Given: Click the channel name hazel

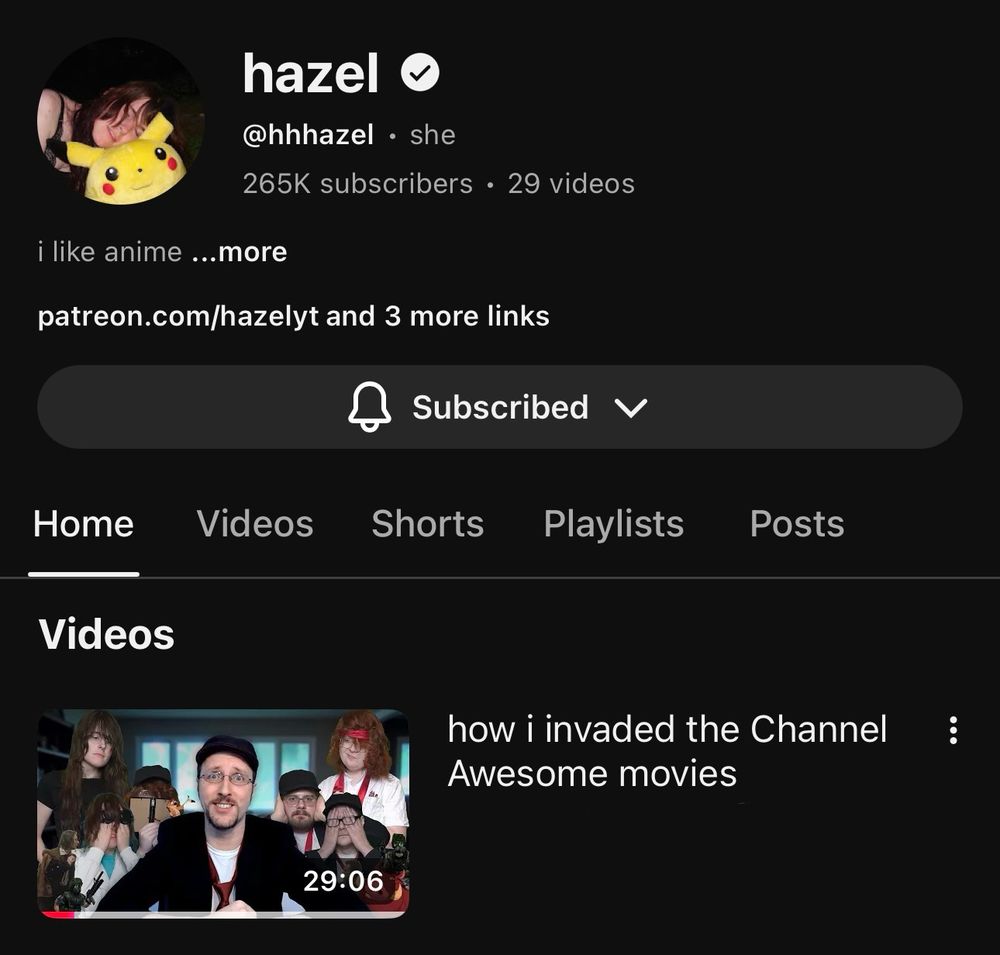Looking at the screenshot, I should pos(311,73).
